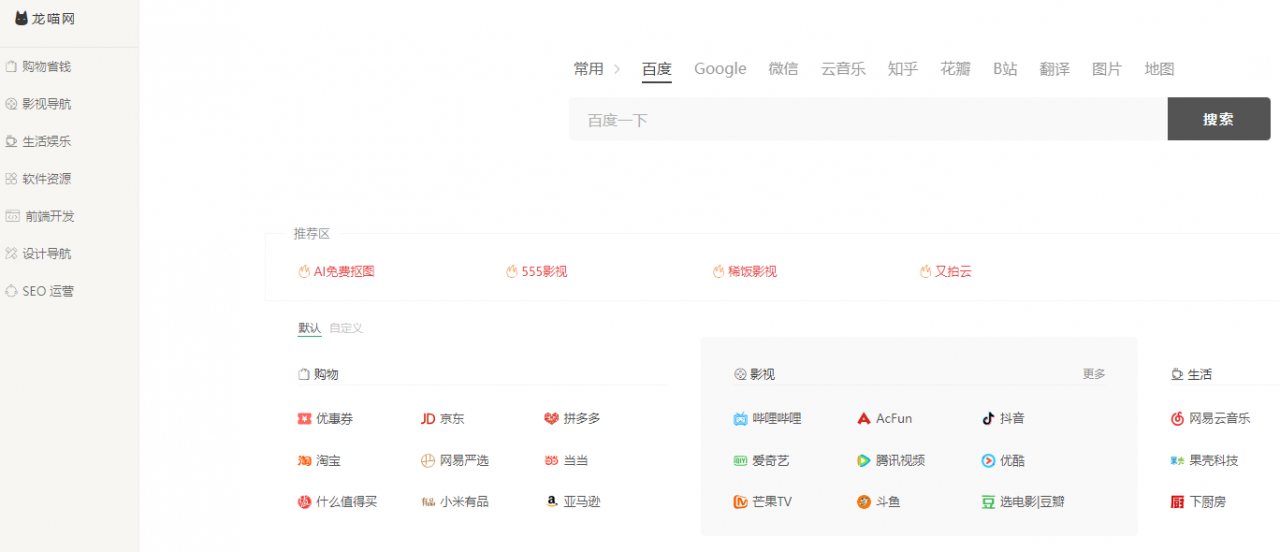1280x552 pixels.
Task: Click the 下厨房 icon
Action: tap(1177, 502)
